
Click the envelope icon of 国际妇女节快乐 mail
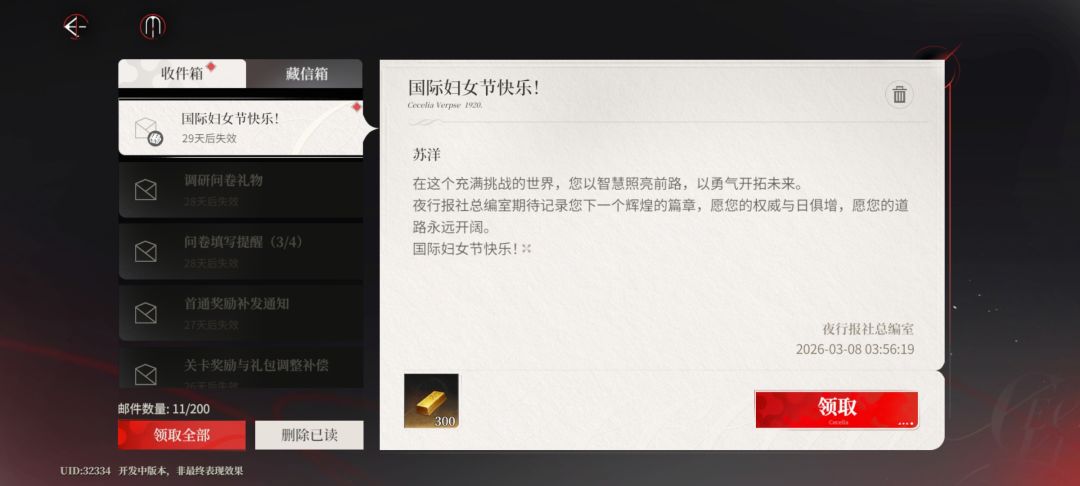point(147,131)
